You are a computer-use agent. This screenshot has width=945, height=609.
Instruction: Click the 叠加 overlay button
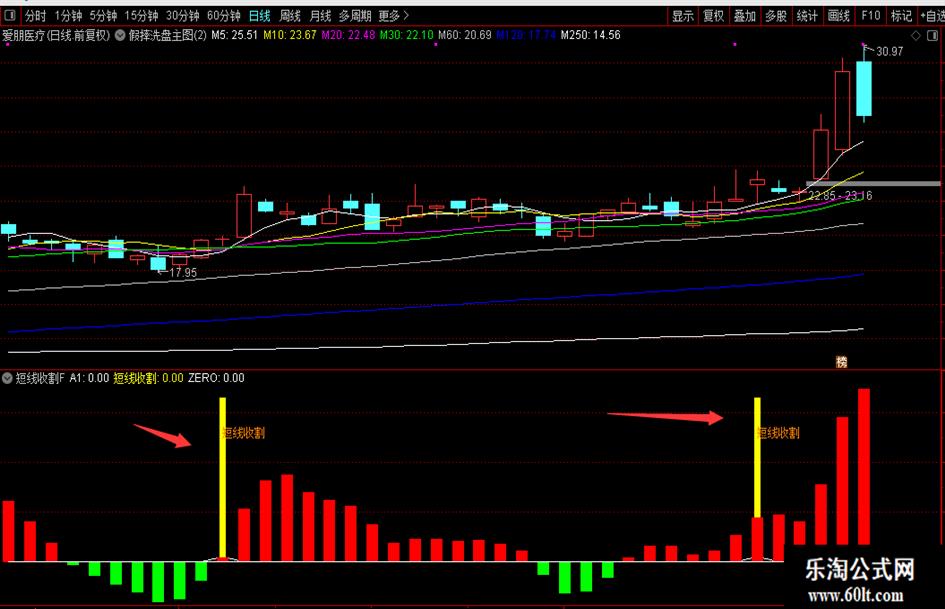[745, 16]
